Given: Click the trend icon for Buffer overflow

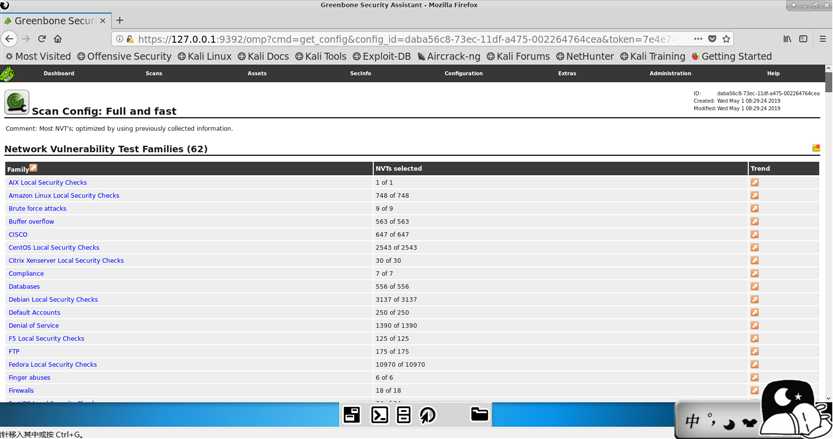Looking at the screenshot, I should pos(754,221).
